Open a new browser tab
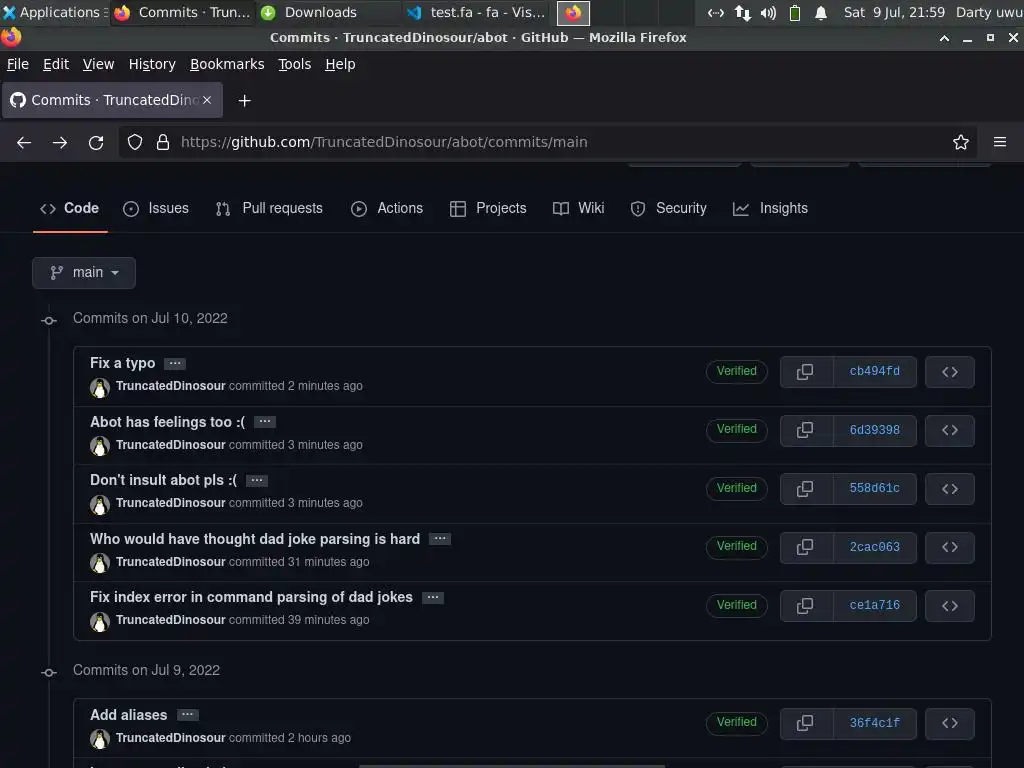The width and height of the screenshot is (1024, 768). (244, 101)
